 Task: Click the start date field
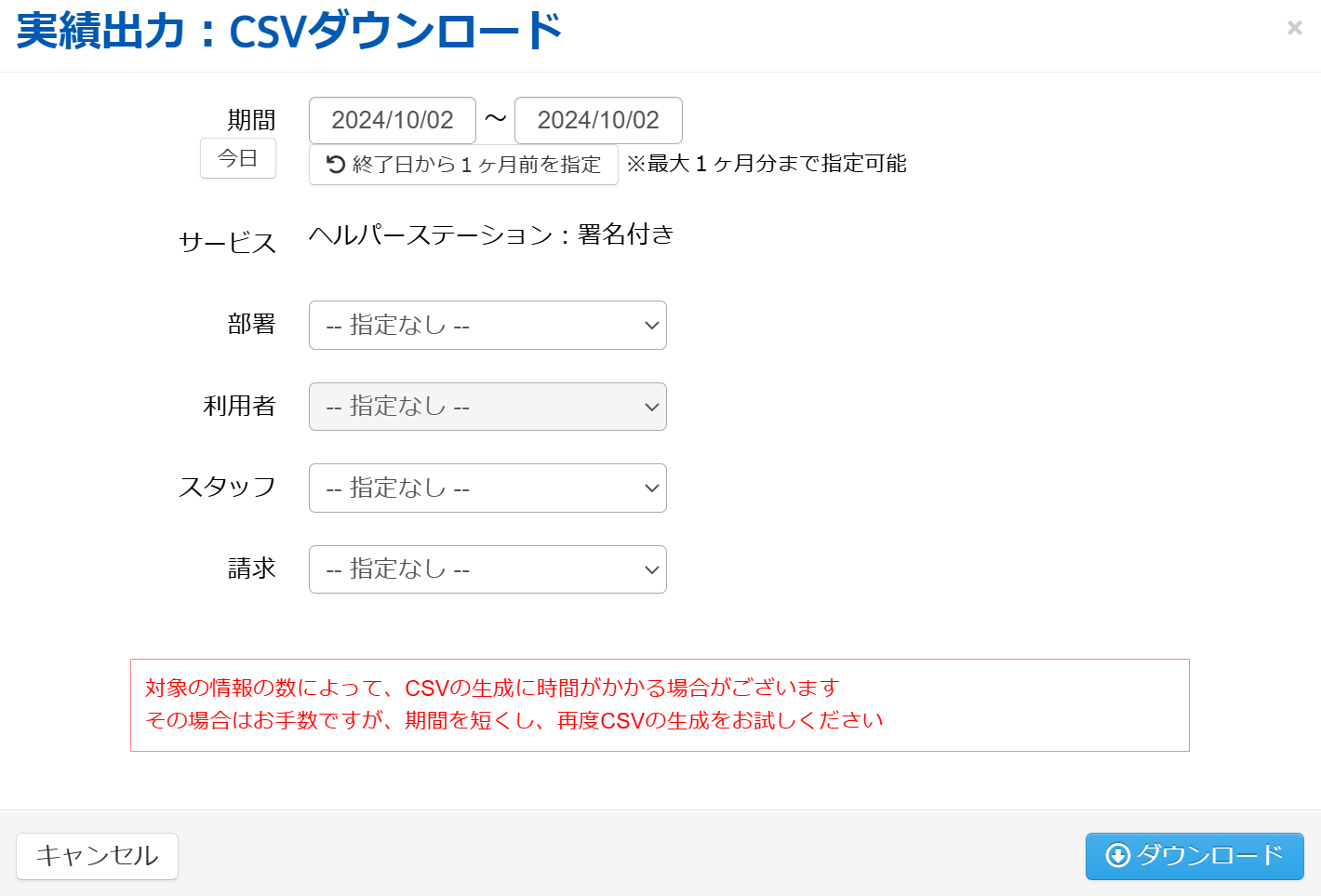tap(393, 121)
